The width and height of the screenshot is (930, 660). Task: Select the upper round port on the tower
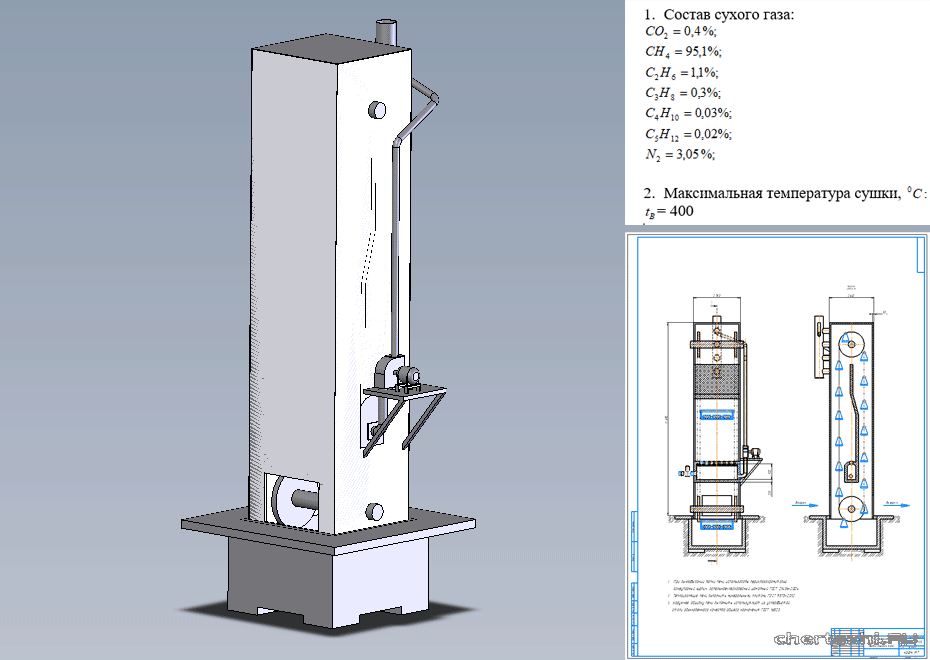point(378,110)
